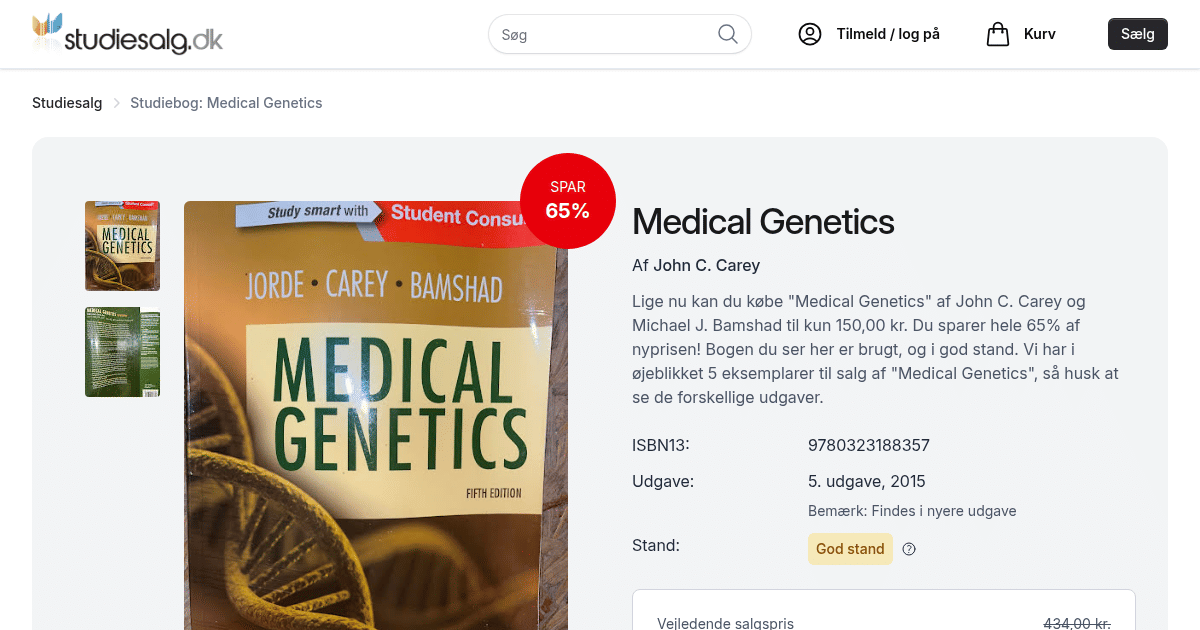Click the red SPAR 65% badge
Viewport: 1200px width, 630px height.
[567, 200]
